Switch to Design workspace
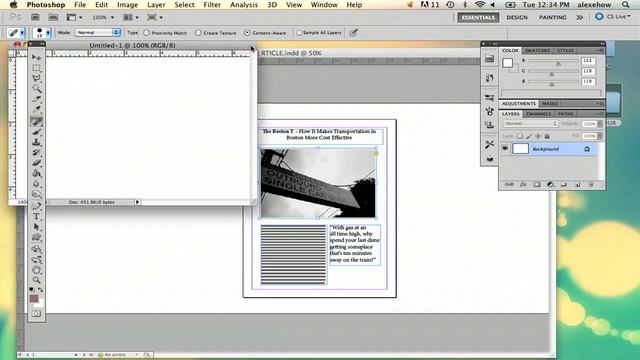640x360 pixels. coord(517,17)
